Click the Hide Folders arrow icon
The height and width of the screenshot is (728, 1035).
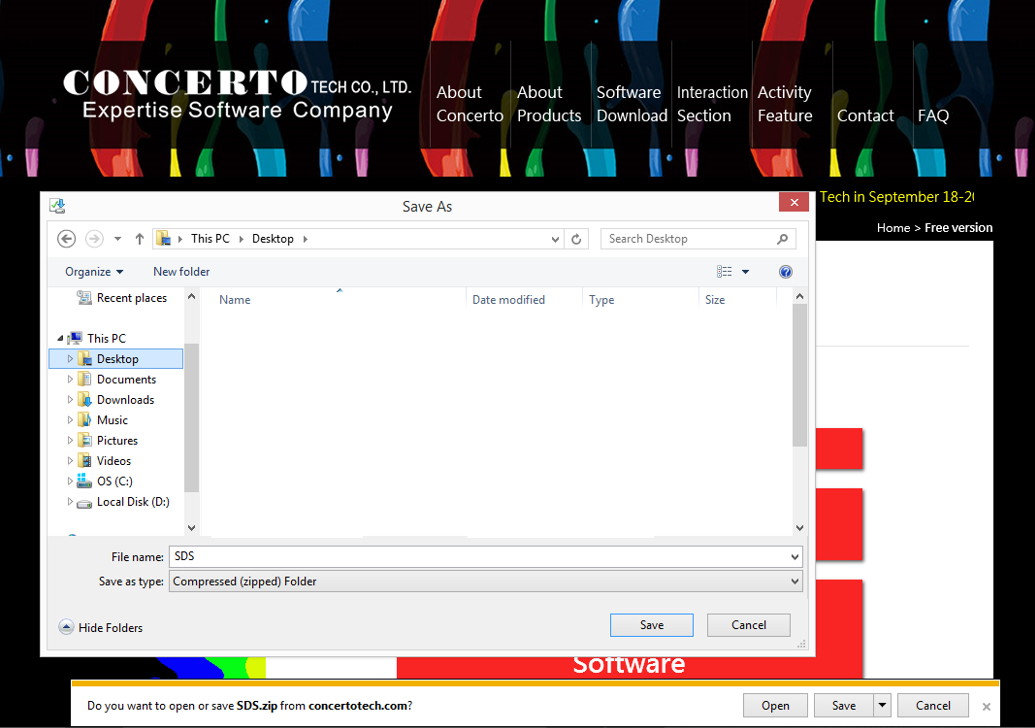coord(66,627)
